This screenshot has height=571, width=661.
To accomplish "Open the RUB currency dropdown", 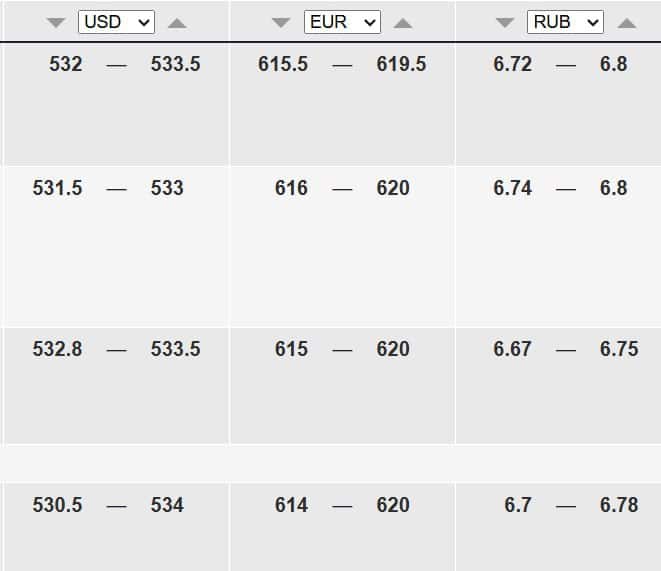I will coord(565,22).
